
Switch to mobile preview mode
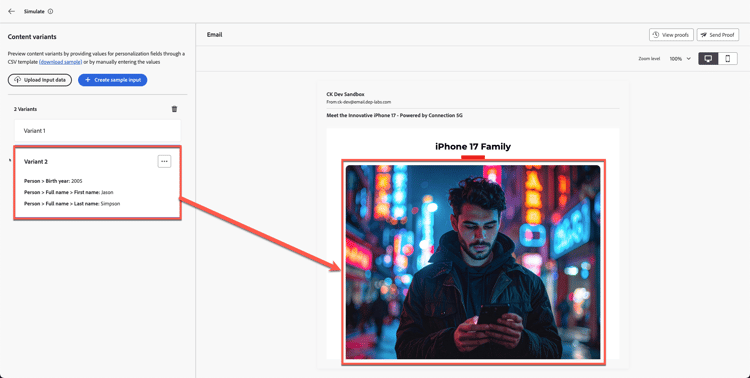(x=728, y=59)
